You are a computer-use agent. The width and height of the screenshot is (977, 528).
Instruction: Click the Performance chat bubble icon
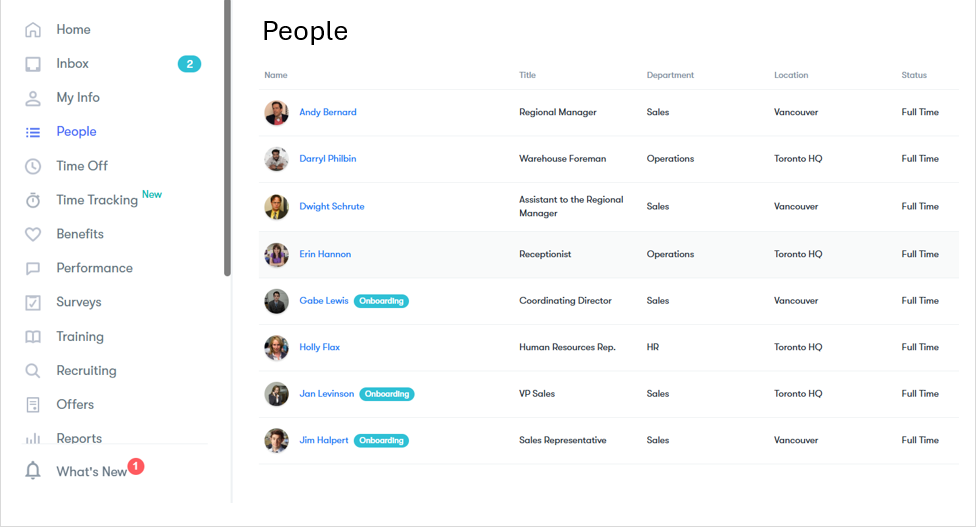pyautogui.click(x=33, y=268)
